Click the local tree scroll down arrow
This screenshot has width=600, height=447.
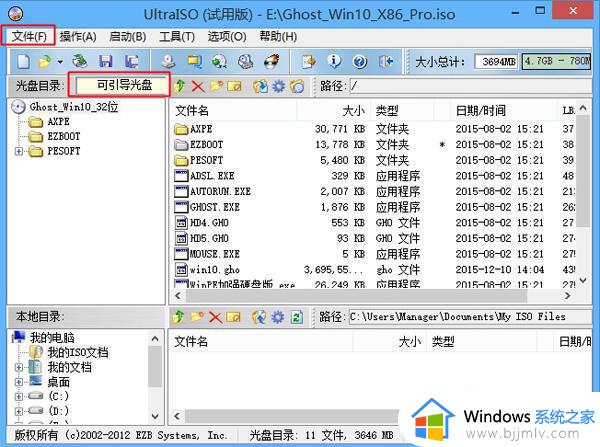pos(155,416)
